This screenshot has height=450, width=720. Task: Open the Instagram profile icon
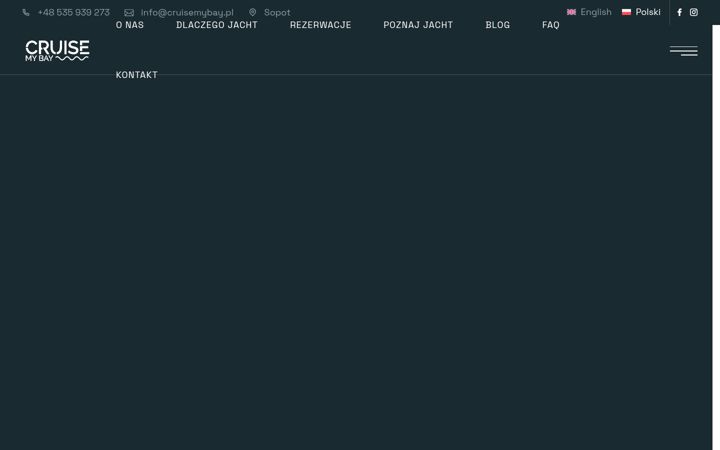click(694, 12)
